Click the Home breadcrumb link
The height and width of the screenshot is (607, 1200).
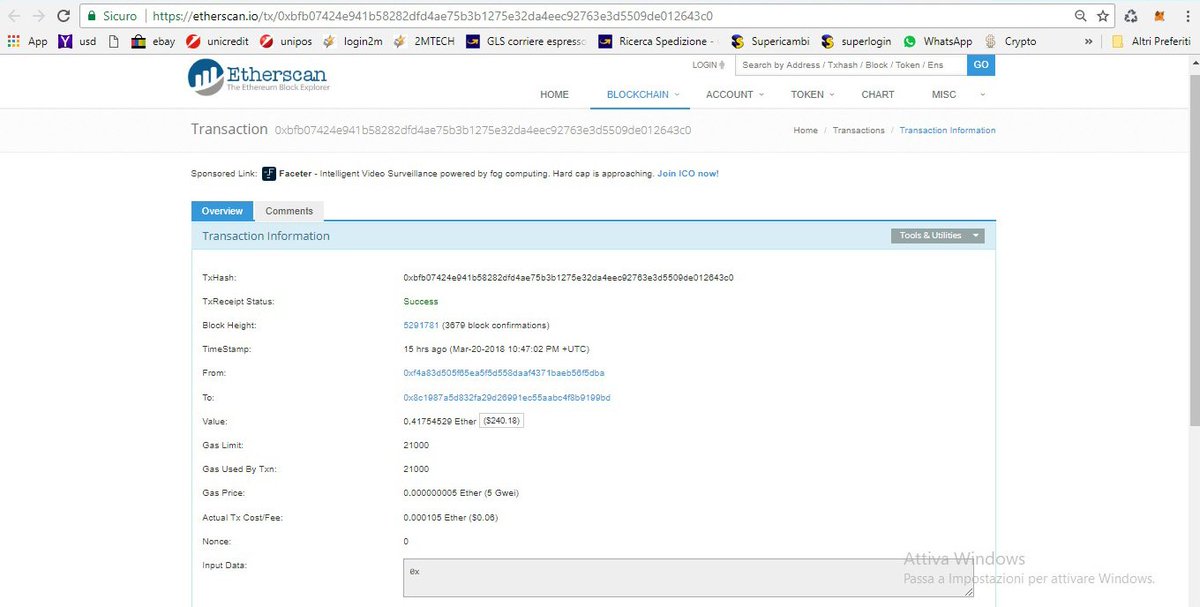tap(805, 131)
